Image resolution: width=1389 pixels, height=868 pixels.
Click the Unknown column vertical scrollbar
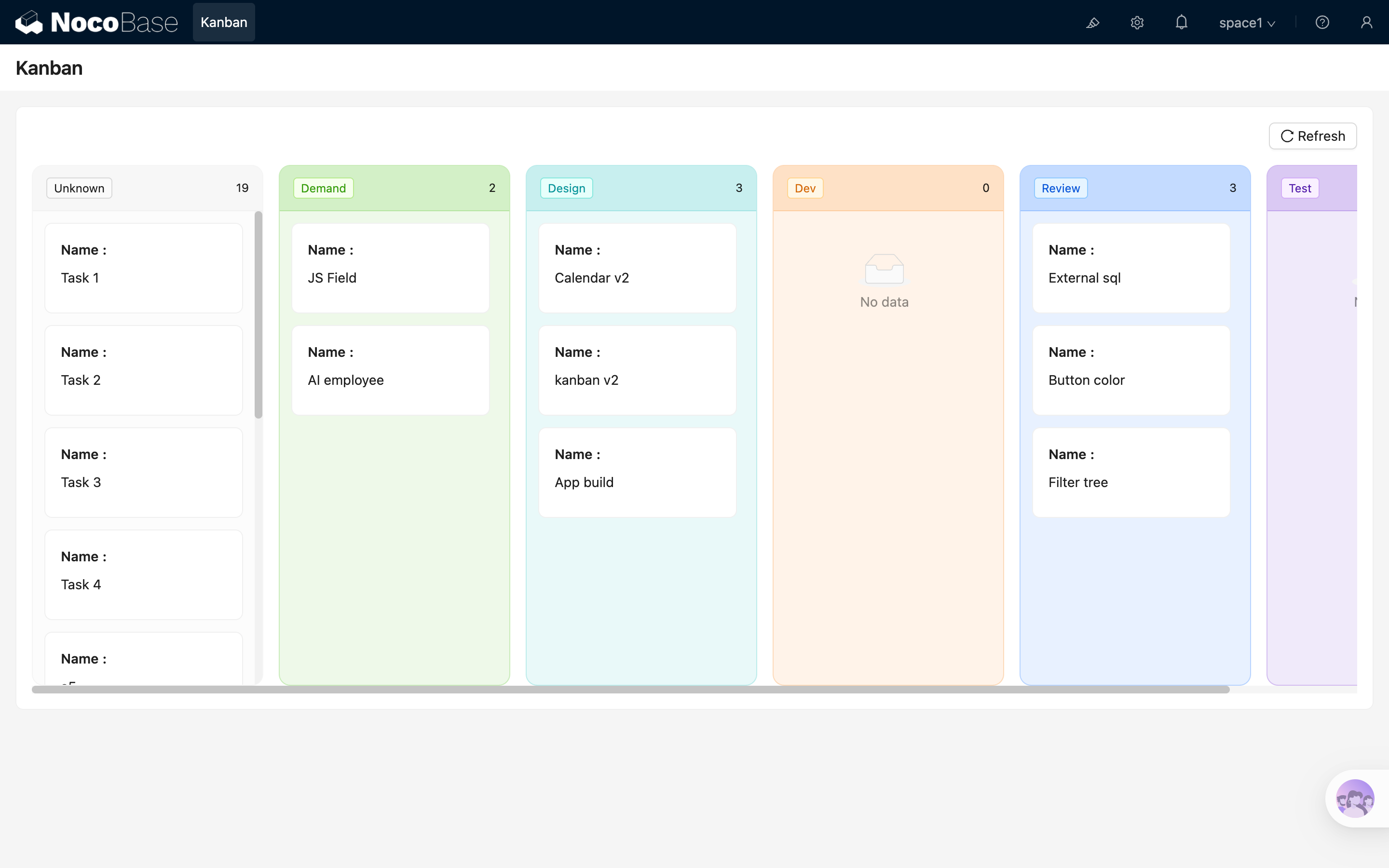tap(259, 314)
